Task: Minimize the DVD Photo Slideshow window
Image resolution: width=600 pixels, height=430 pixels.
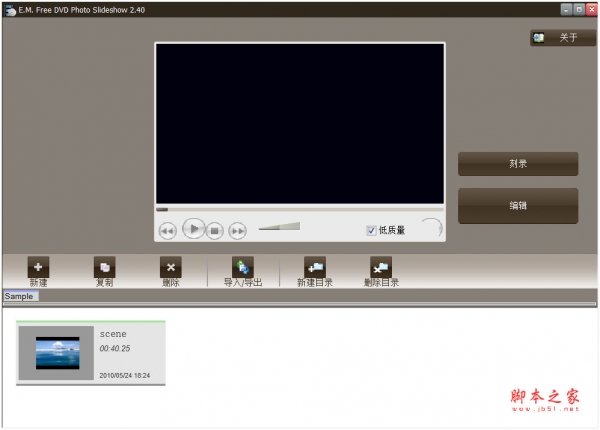Action: [x=566, y=10]
